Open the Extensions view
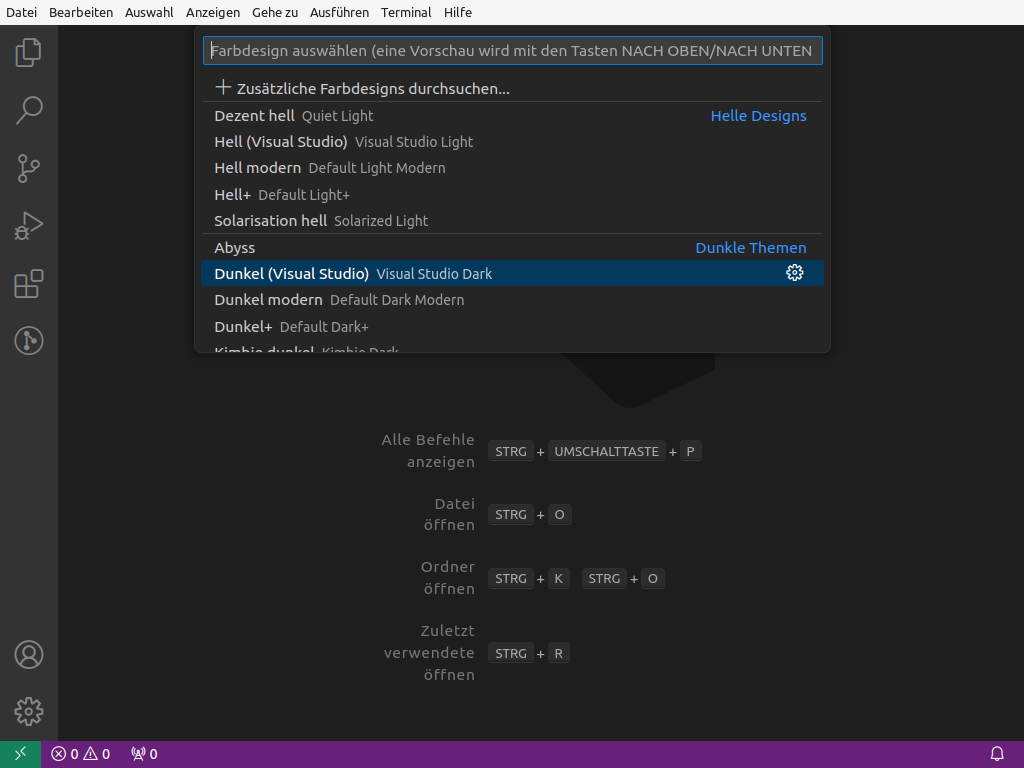Screen dimensions: 1024x768 pyautogui.click(x=29, y=283)
